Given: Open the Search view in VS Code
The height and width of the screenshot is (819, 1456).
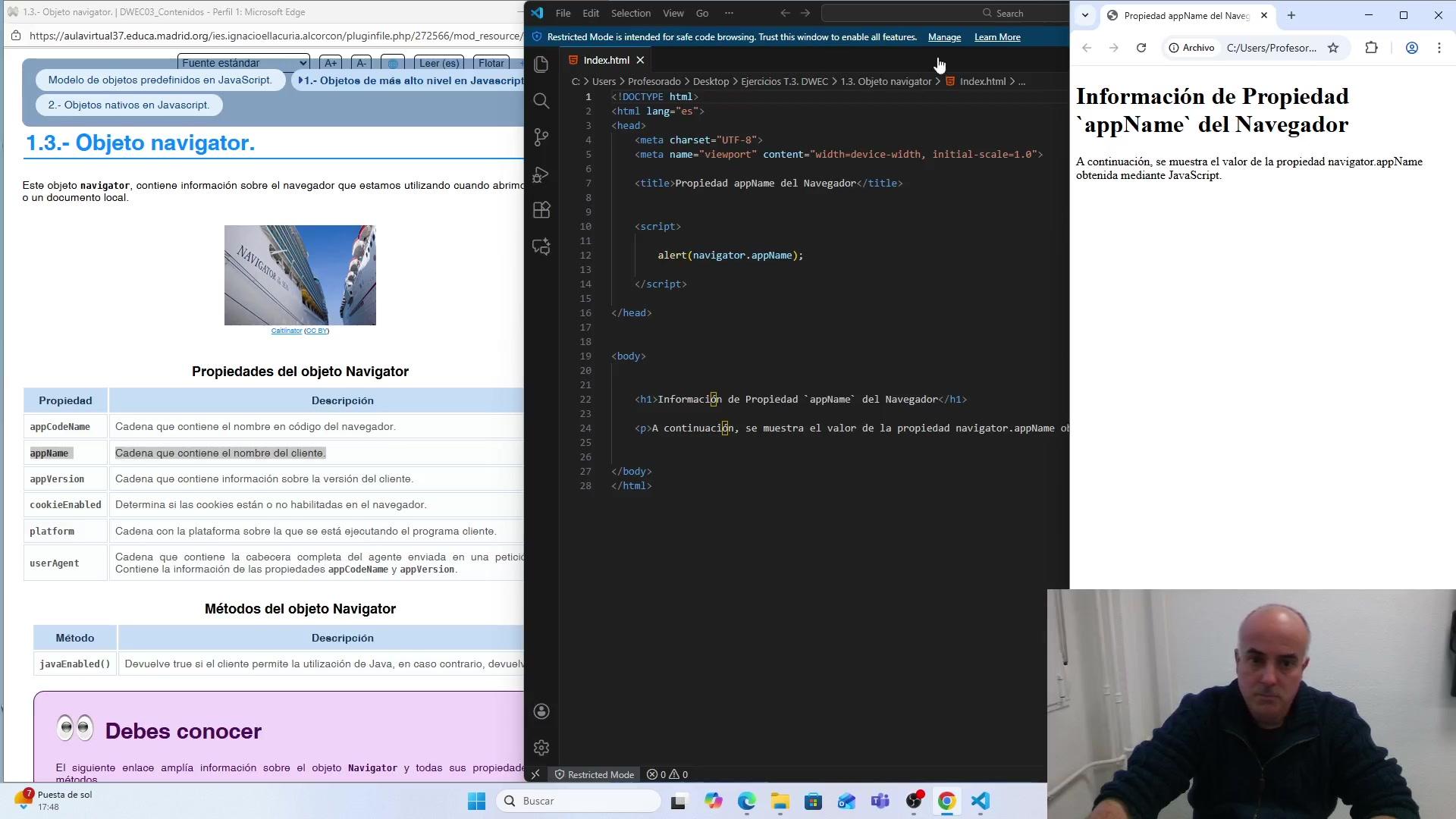Looking at the screenshot, I should point(541,101).
